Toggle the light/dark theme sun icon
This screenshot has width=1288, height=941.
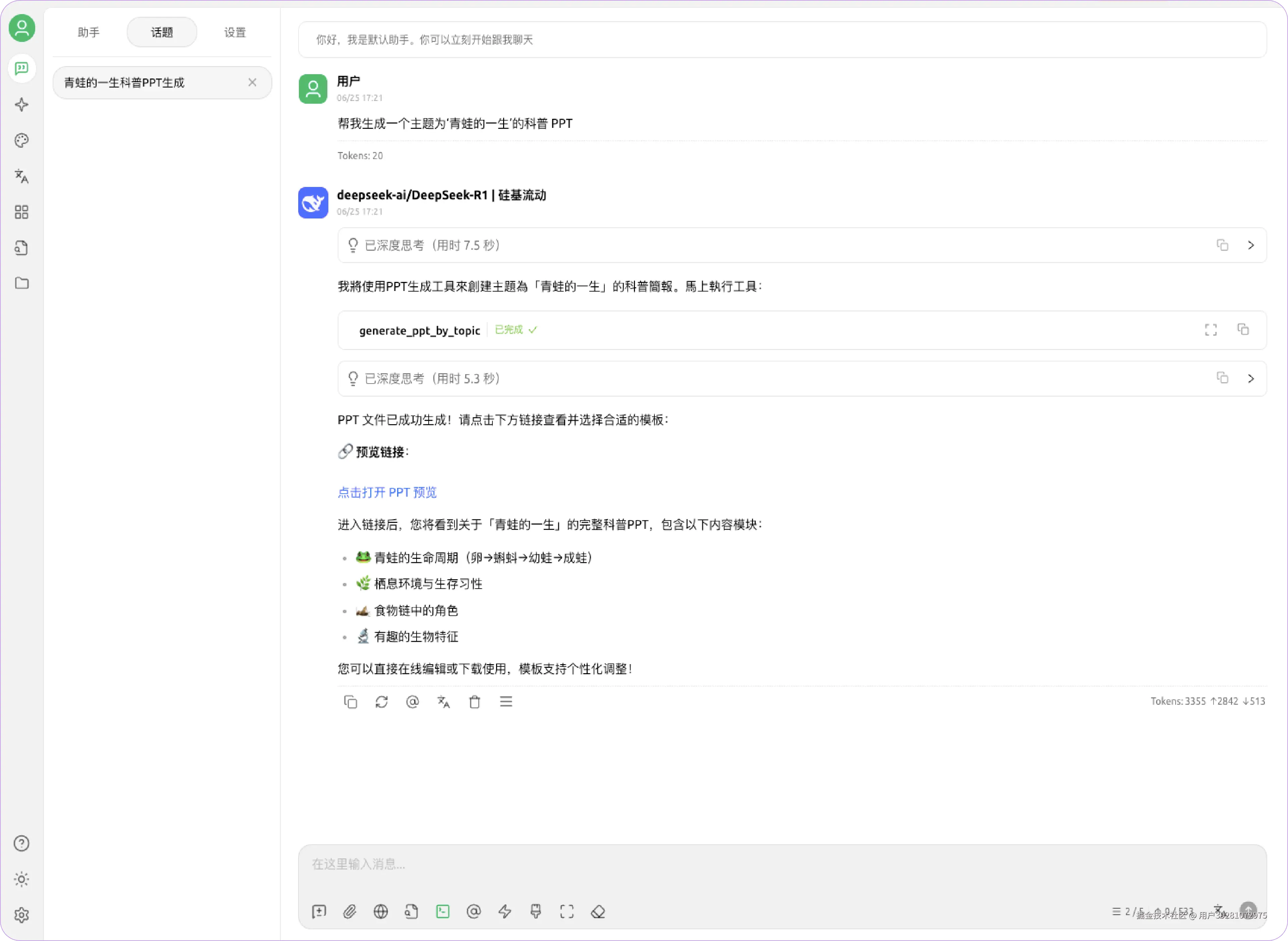[21, 879]
